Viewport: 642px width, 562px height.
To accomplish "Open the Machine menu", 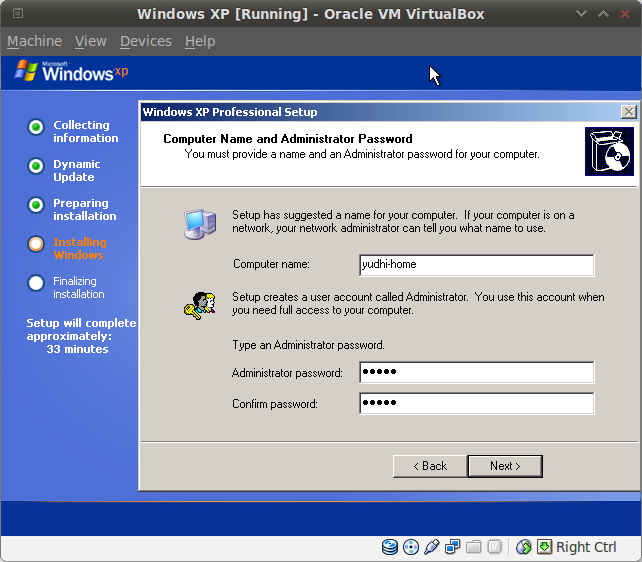I will (x=34, y=41).
